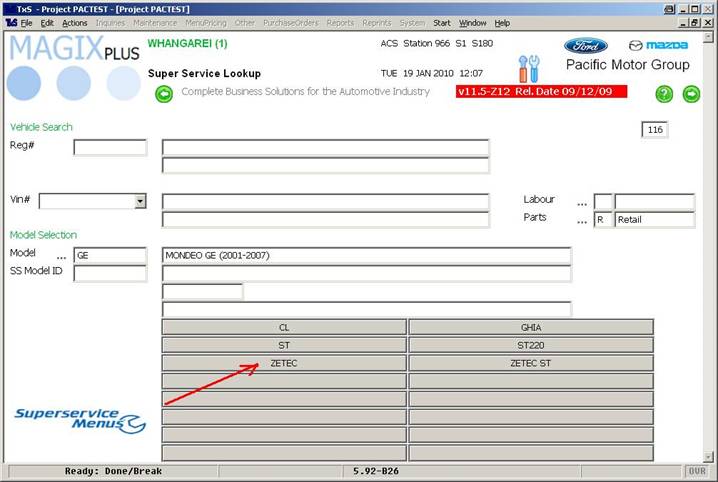Screen dimensions: 718x482
Task: Click the Superservice Menus logo
Action: 80,420
